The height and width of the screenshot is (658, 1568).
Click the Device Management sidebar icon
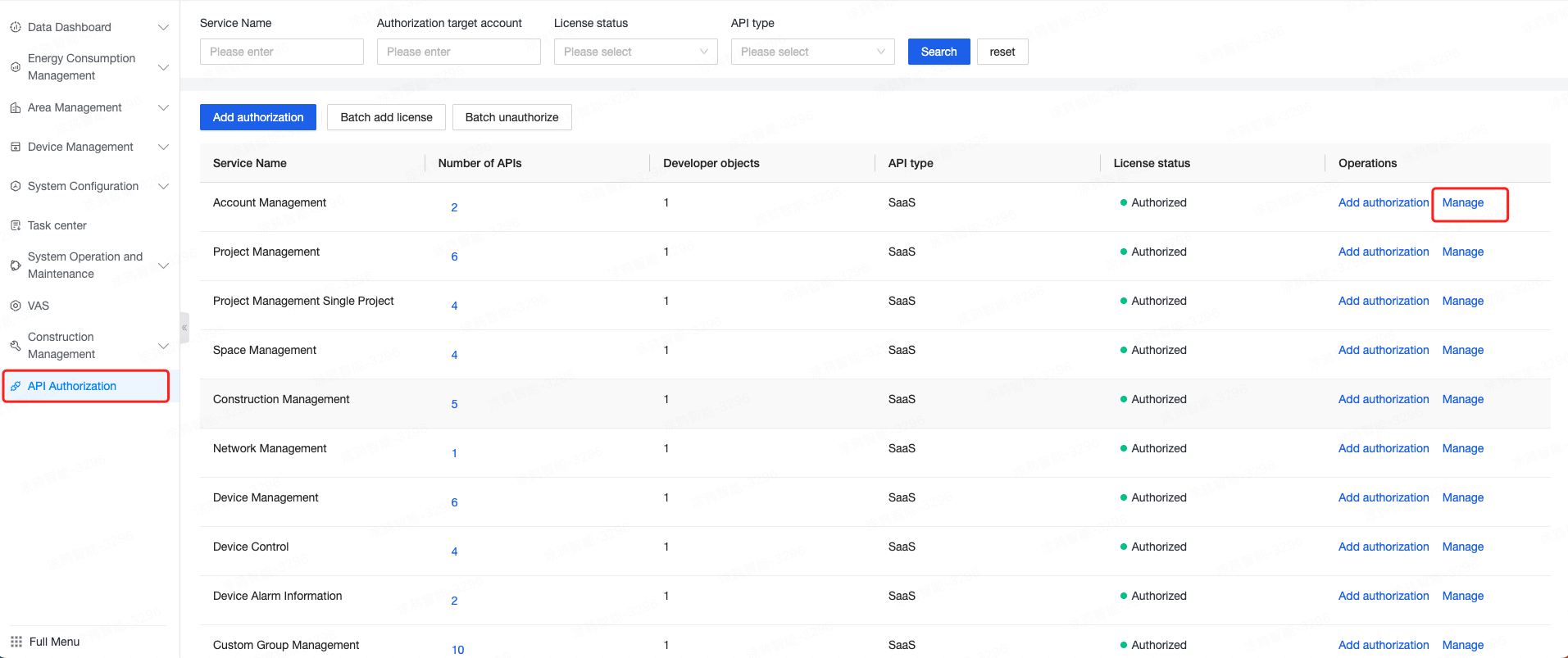coord(16,147)
